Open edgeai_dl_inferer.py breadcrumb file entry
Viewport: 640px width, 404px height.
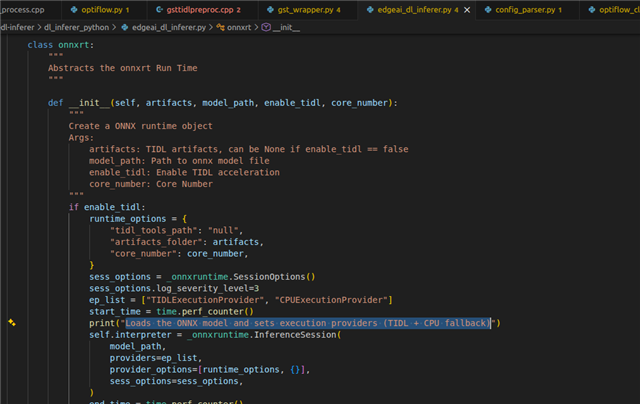(169, 27)
